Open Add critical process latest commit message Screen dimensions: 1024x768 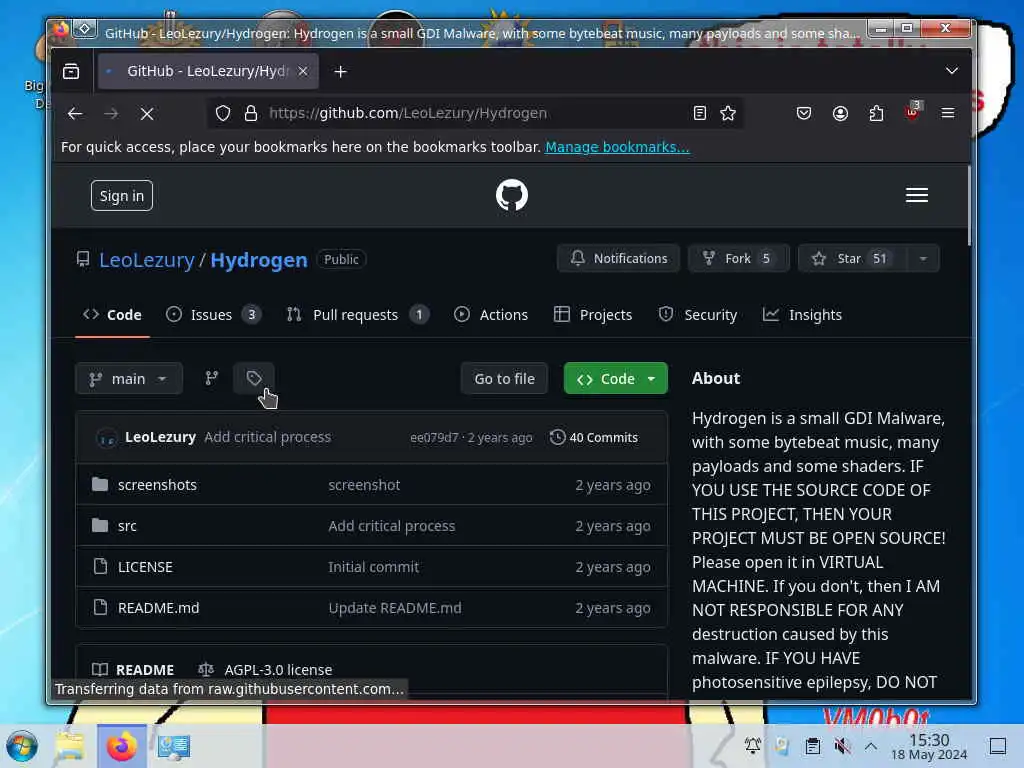pyautogui.click(x=268, y=437)
